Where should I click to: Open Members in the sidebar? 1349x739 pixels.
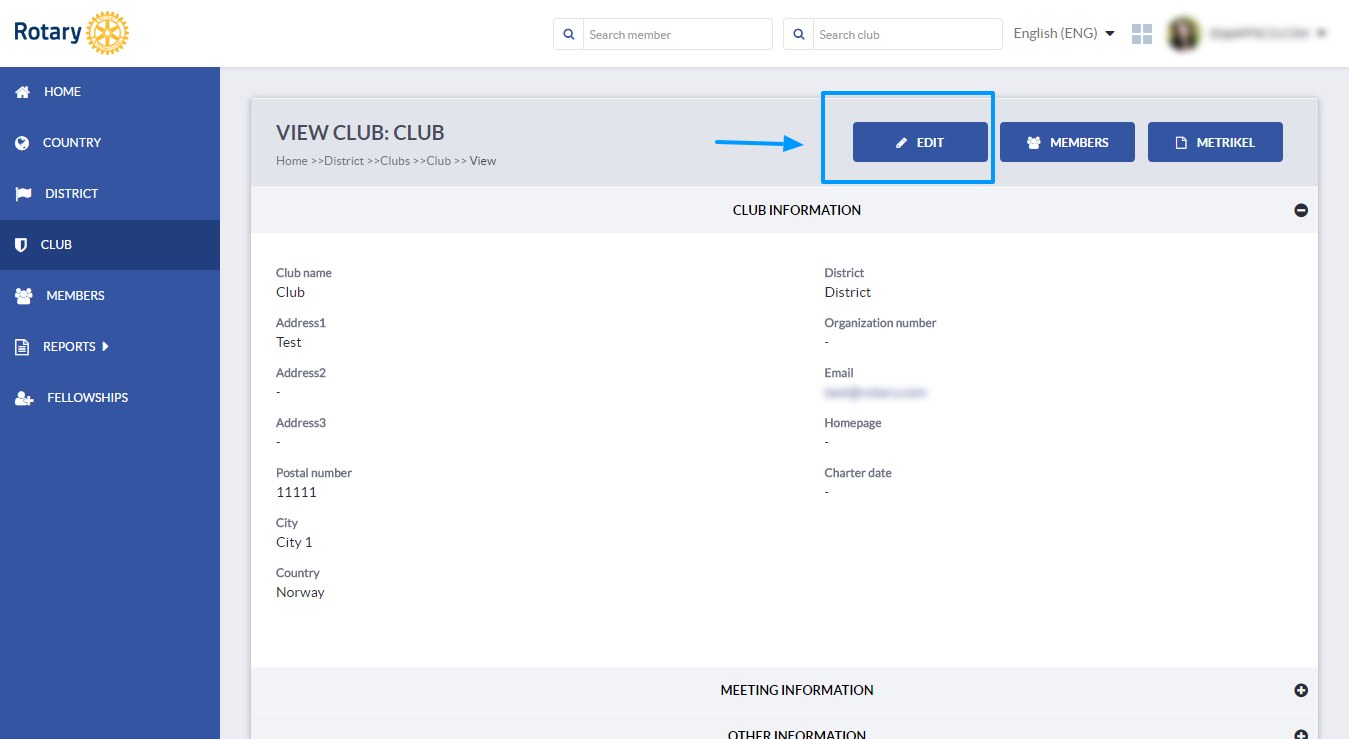[x=110, y=296]
